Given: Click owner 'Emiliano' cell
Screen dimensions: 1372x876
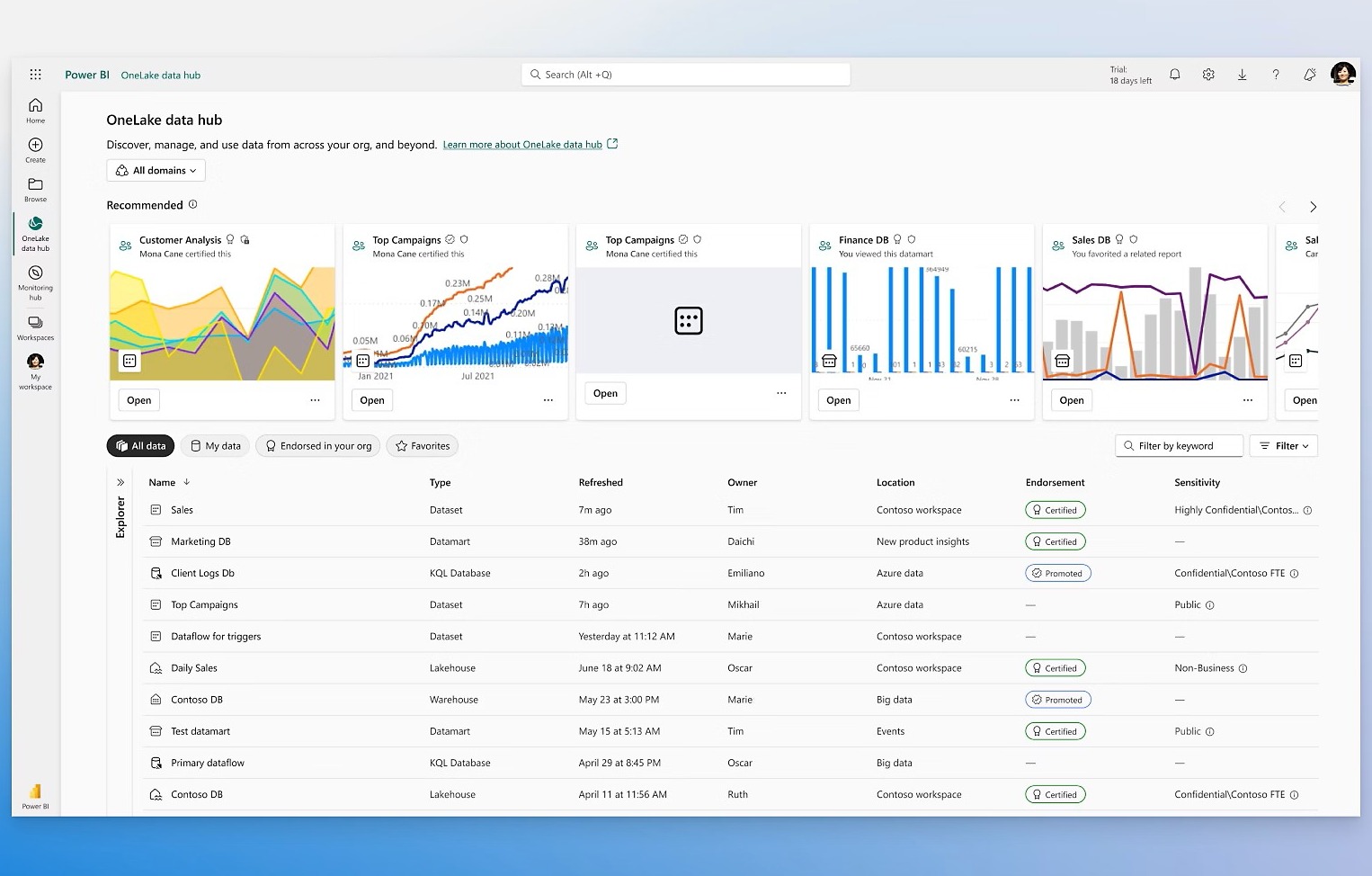Looking at the screenshot, I should coord(746,573).
